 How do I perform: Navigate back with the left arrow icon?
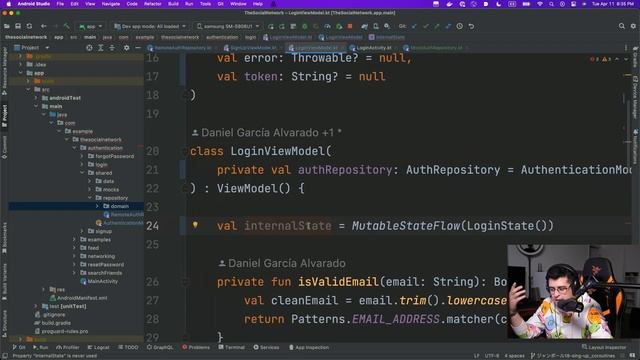click(43, 26)
